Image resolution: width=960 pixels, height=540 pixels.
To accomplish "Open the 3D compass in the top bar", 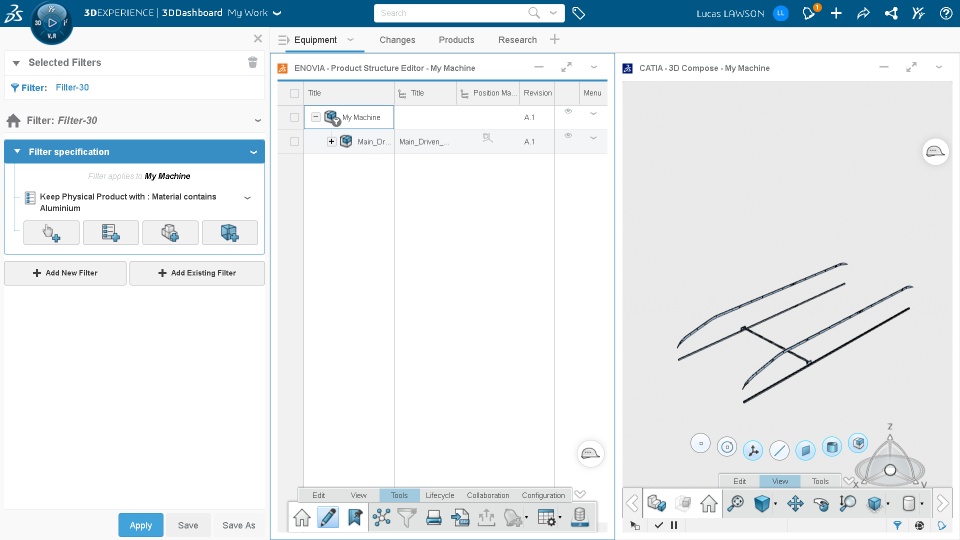I will [x=51, y=23].
